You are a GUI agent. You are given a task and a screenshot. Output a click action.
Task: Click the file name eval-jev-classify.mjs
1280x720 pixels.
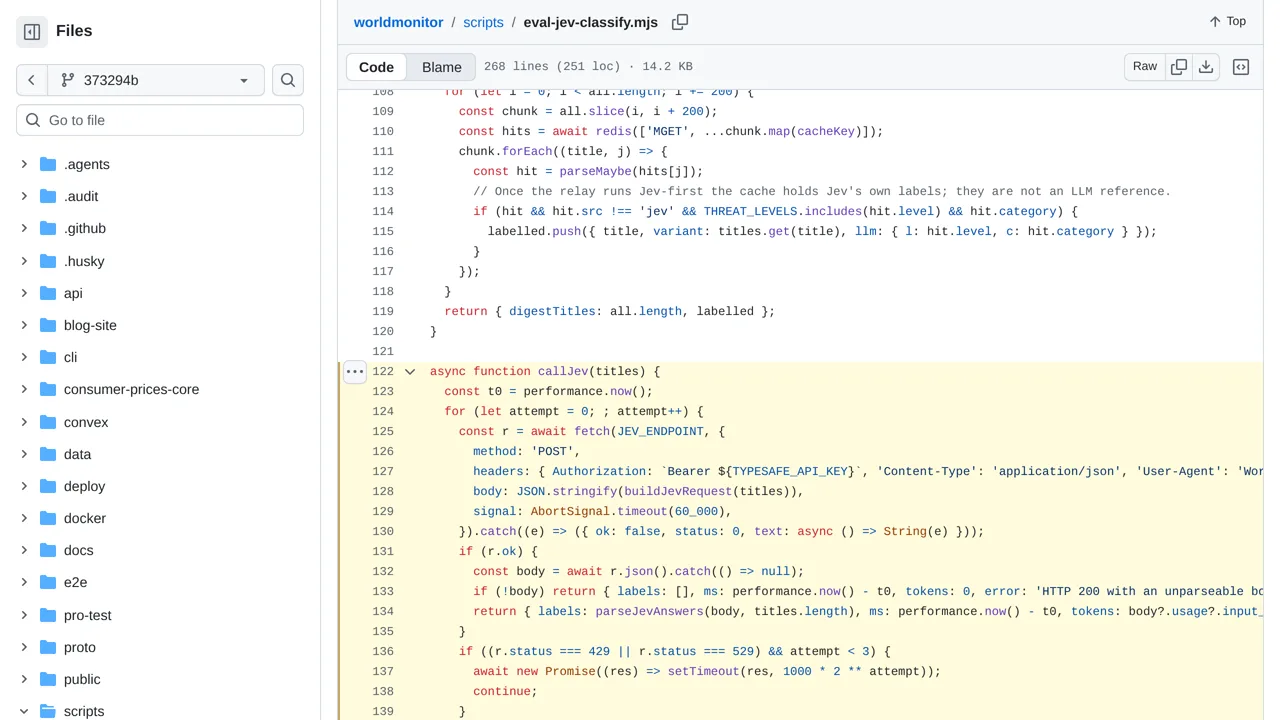pos(591,22)
